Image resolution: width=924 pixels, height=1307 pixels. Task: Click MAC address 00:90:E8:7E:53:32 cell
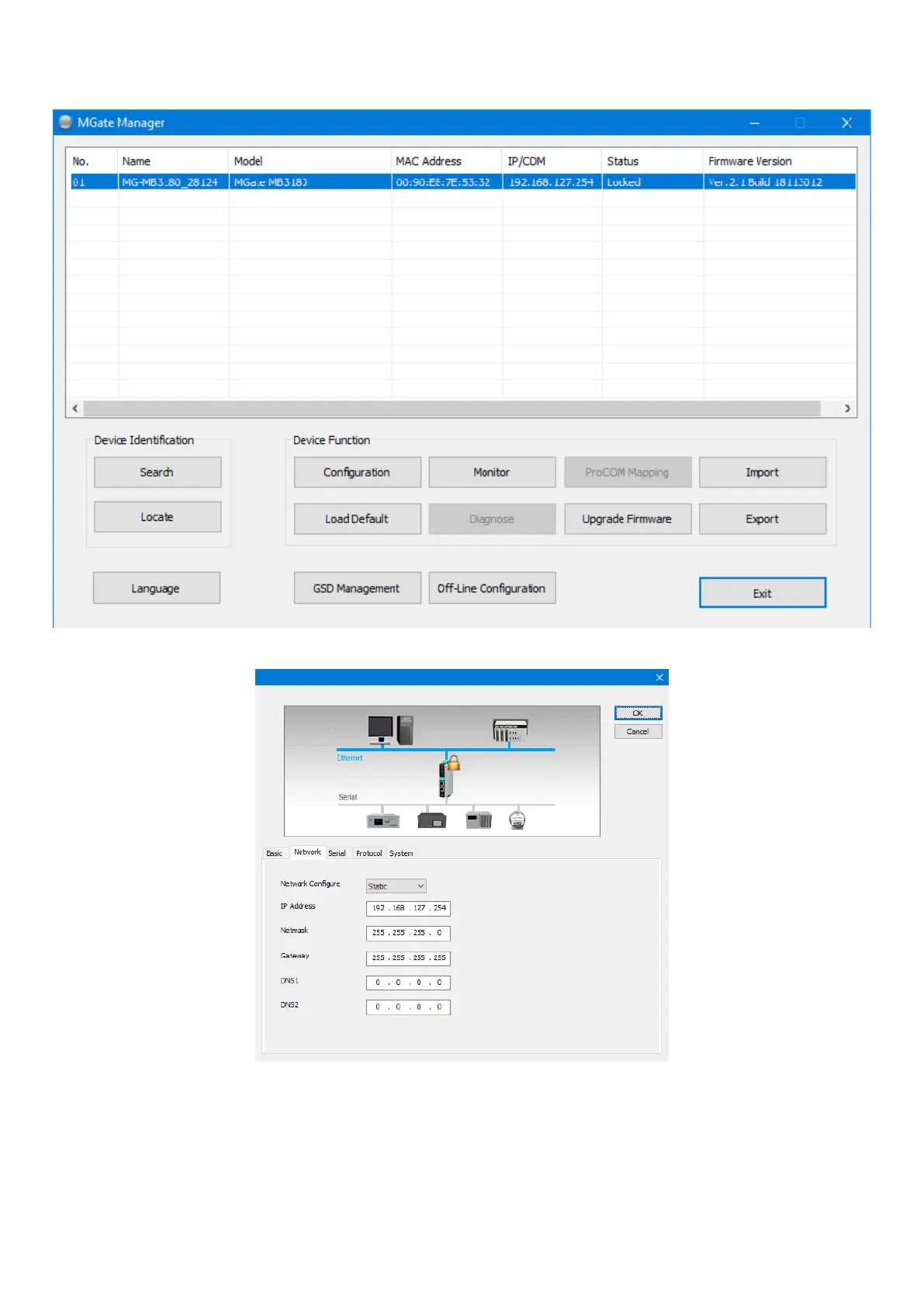pos(443,182)
